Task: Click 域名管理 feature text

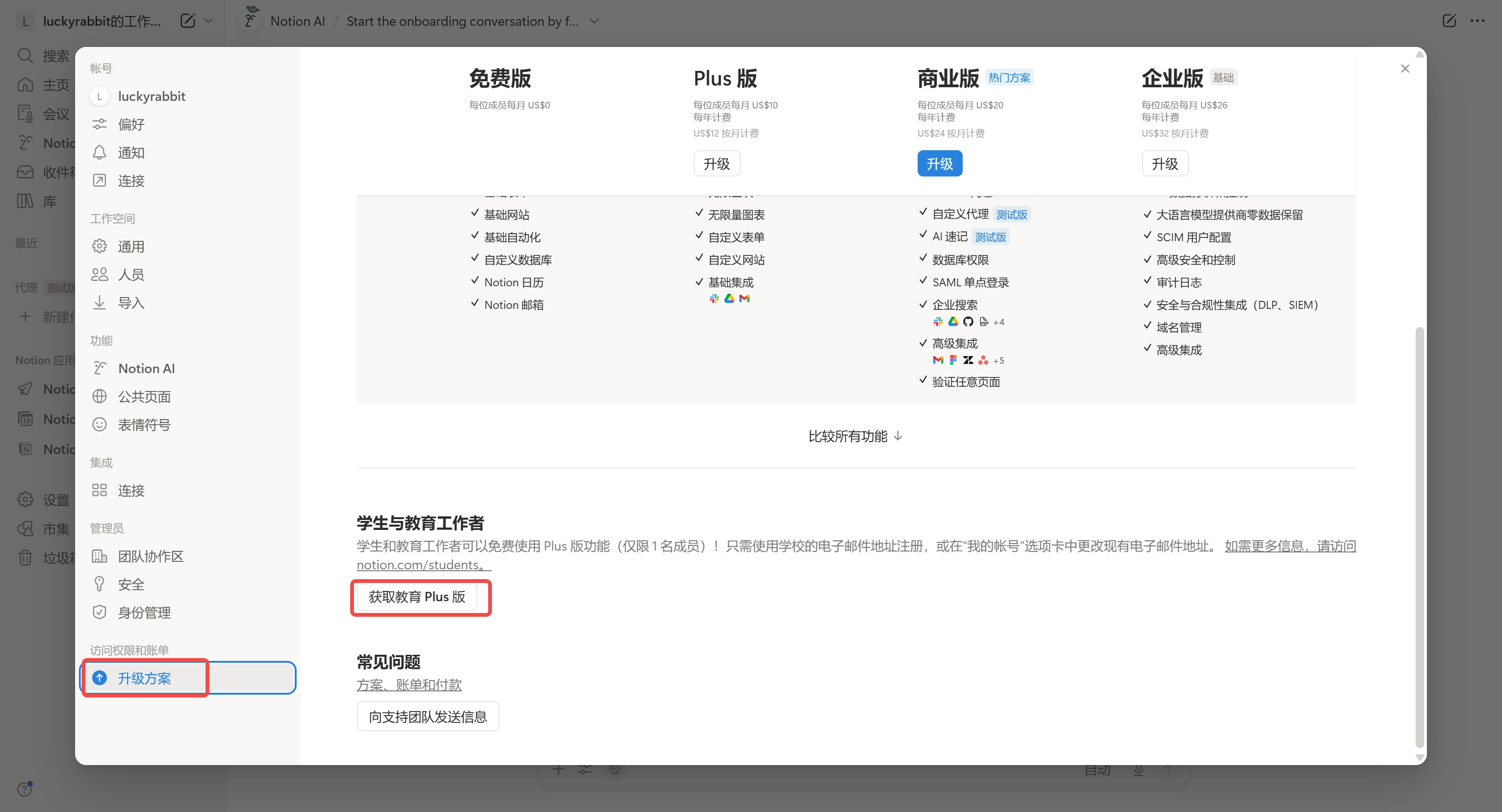Action: (1179, 327)
